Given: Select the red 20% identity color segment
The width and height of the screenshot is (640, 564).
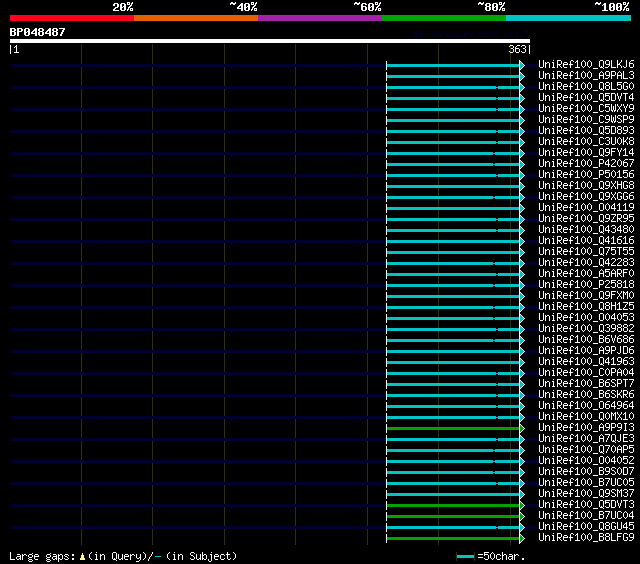Looking at the screenshot, I should coord(72,18).
